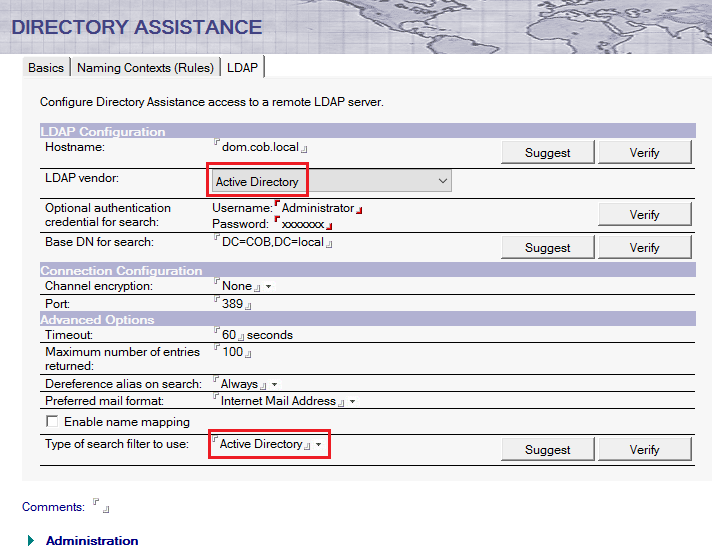712x559 pixels.
Task: Click the Port field value 389
Action: (x=232, y=304)
